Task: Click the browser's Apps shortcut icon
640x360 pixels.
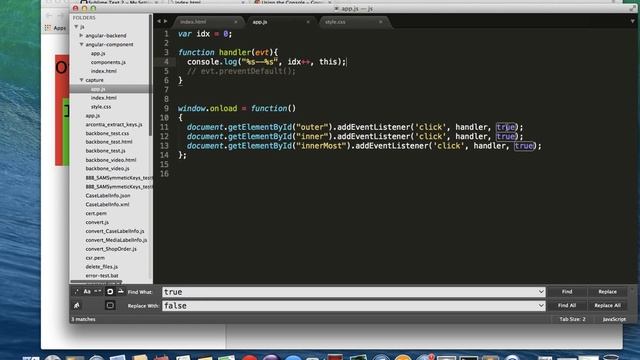Action: (48, 28)
